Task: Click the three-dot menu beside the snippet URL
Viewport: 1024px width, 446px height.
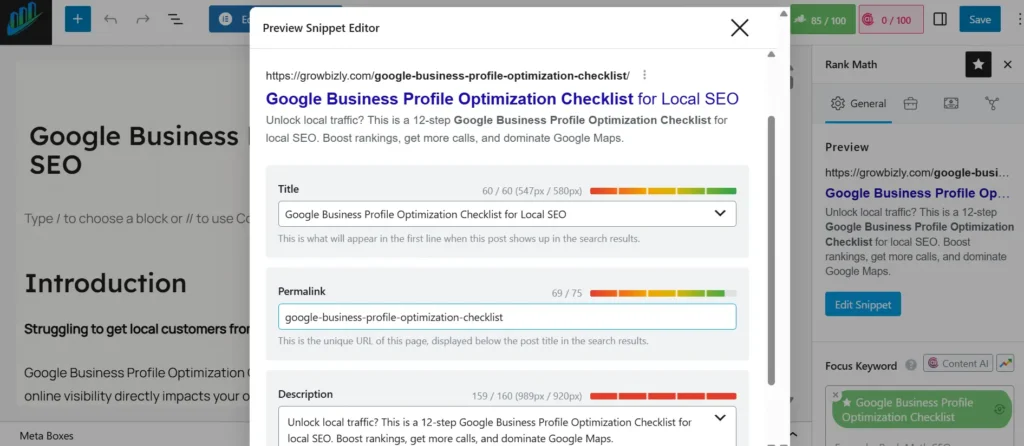Action: pos(645,75)
